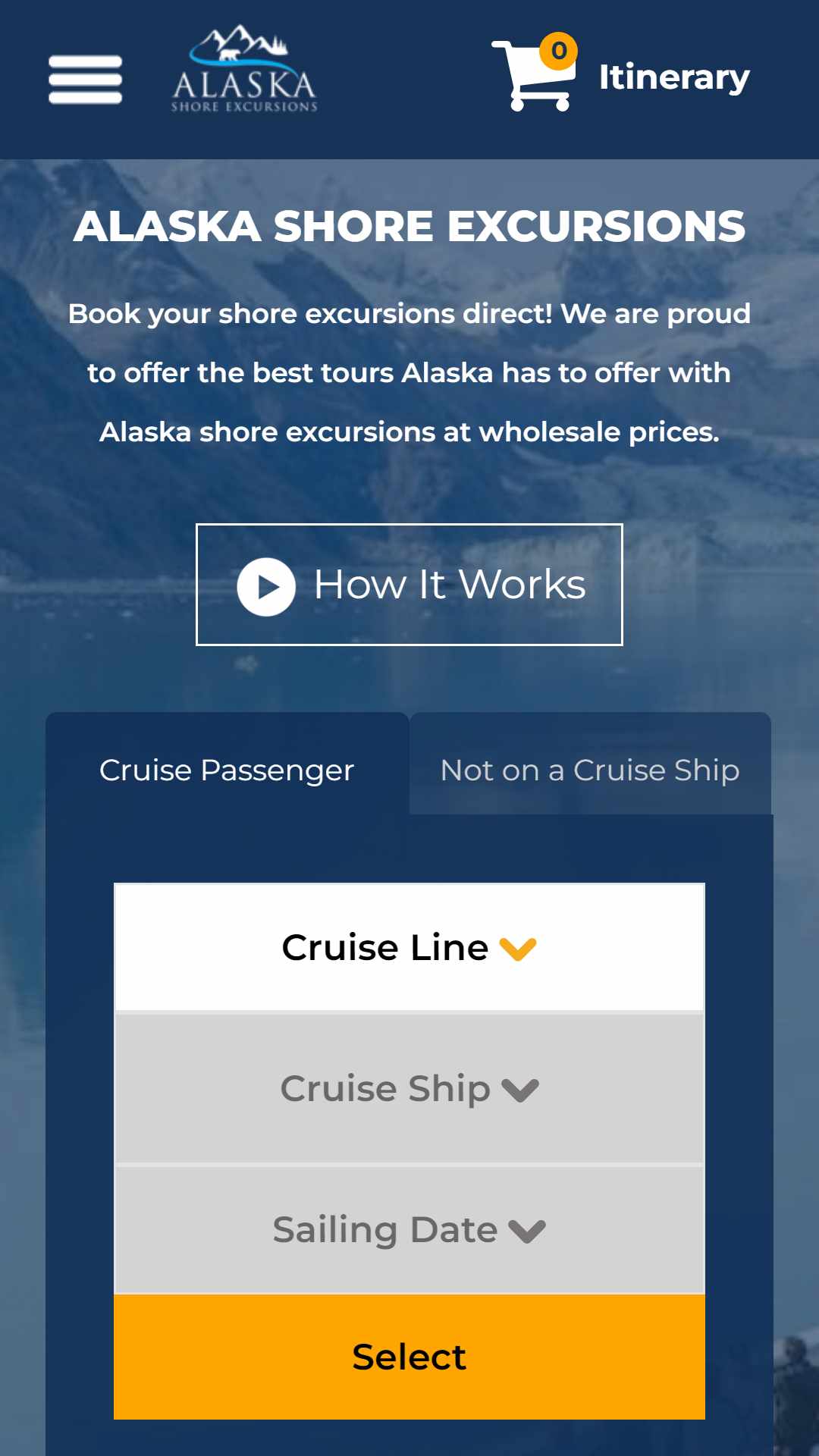Click the ALASKA SHORE EXCURSIONS page heading
Viewport: 819px width, 1456px height.
pos(409,226)
